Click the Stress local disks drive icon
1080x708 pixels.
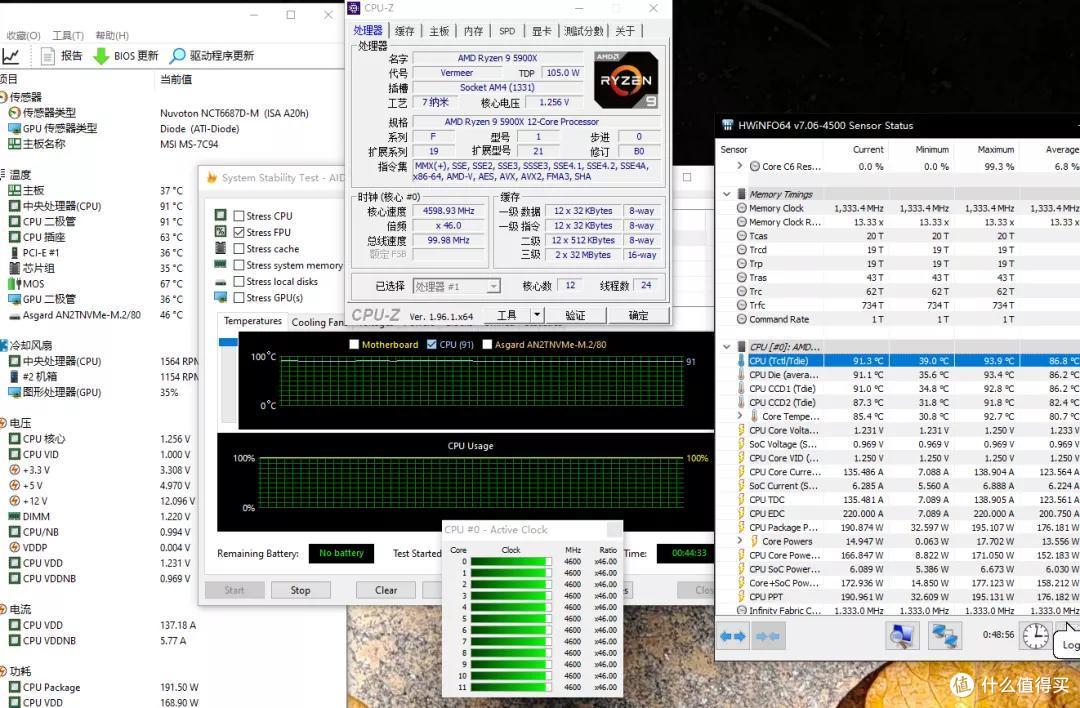(220, 282)
